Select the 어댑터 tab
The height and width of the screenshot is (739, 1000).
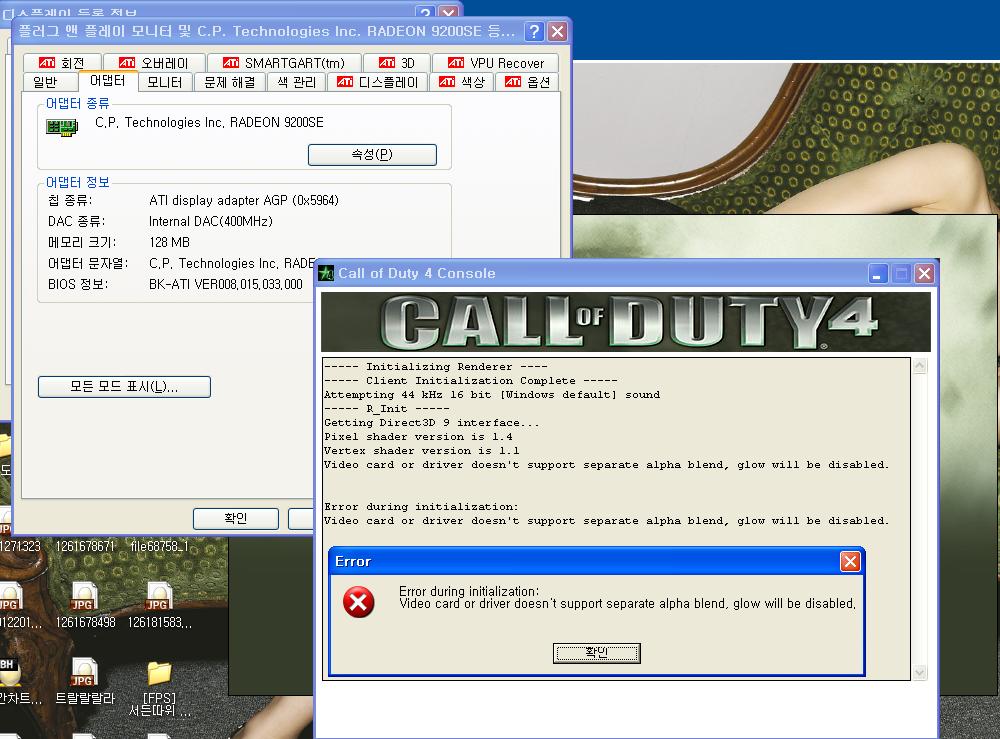(x=108, y=80)
